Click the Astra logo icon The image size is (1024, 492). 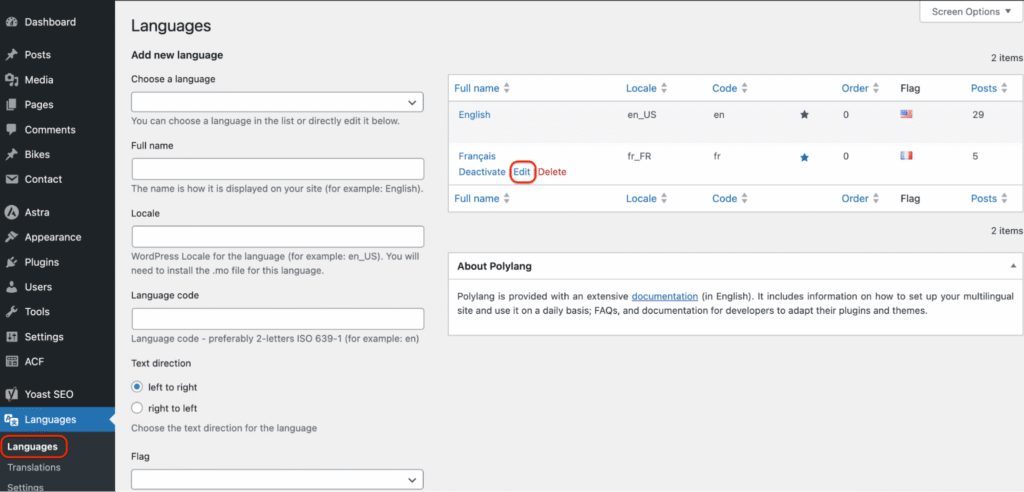pos(11,212)
